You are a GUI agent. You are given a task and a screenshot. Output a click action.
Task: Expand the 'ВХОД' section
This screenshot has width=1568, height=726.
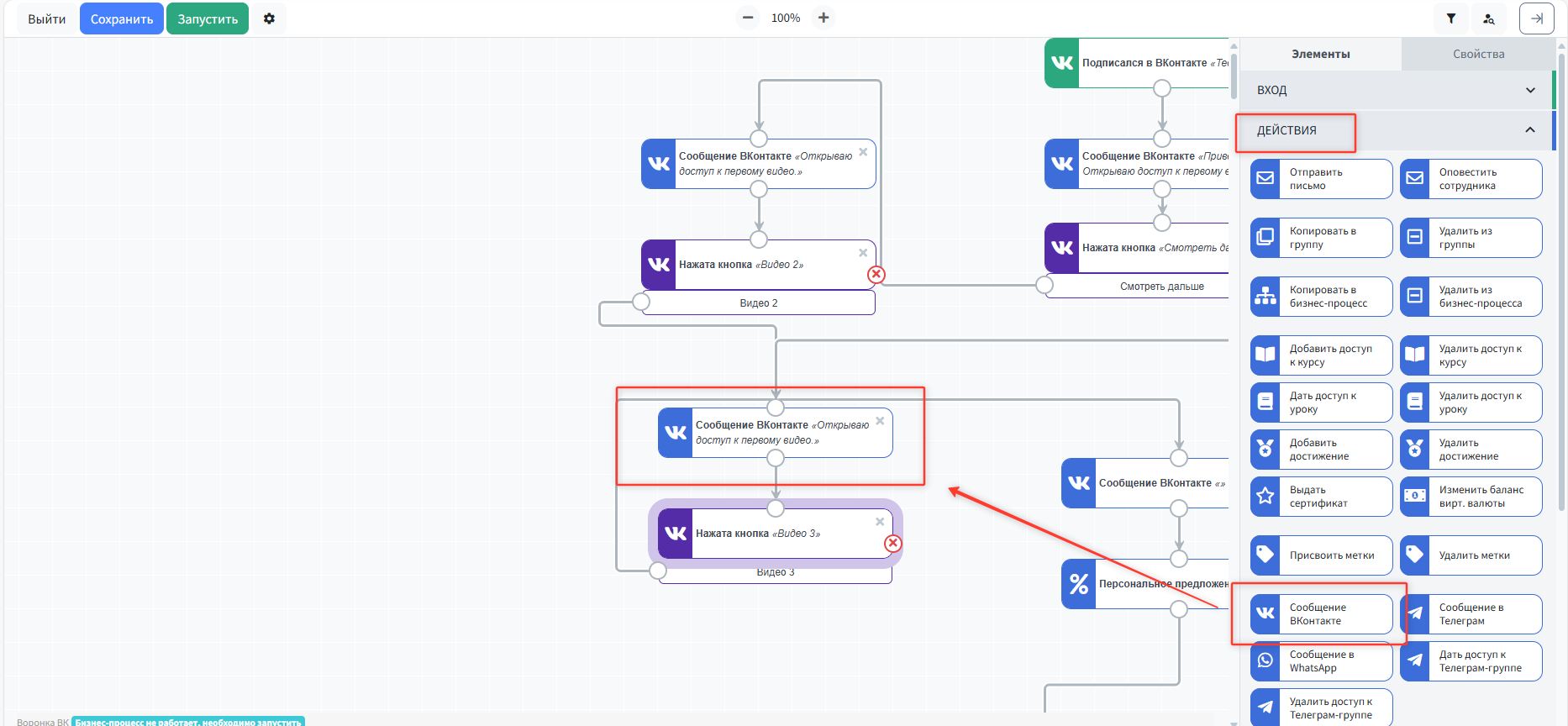click(1395, 90)
